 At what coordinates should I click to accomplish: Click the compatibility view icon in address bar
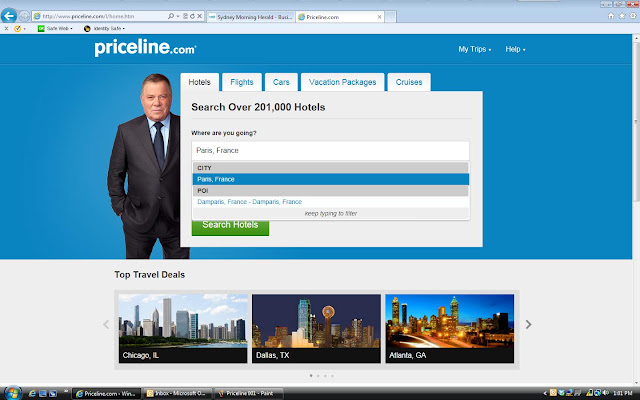point(185,16)
